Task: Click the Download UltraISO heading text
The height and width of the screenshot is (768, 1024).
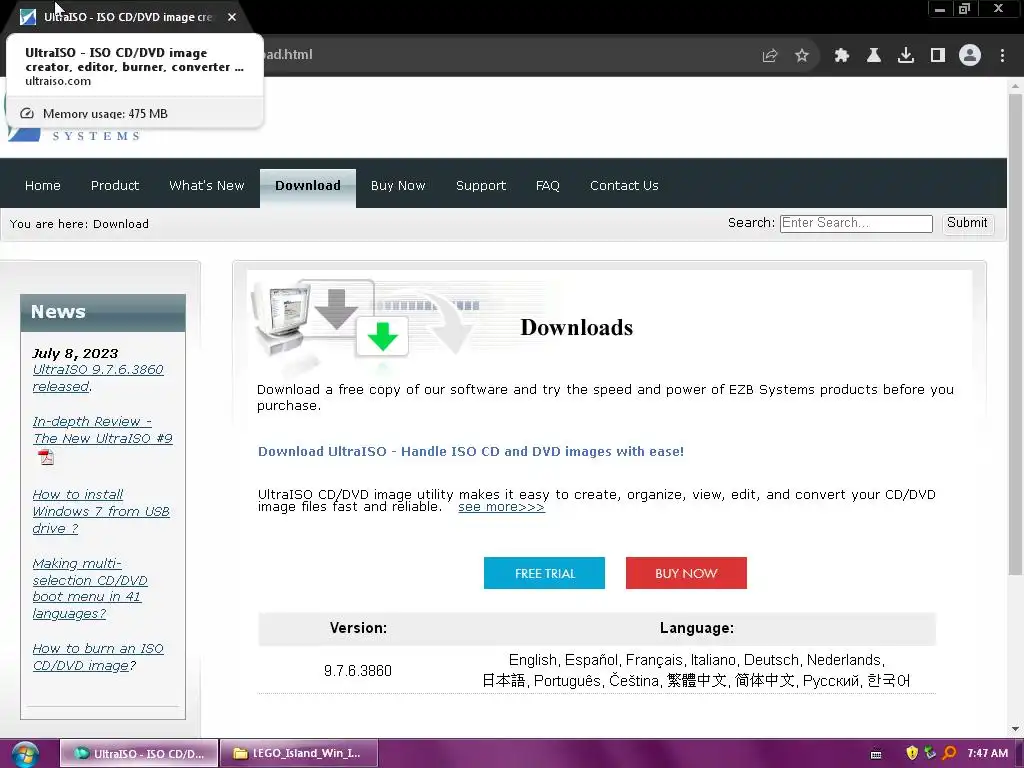Action: point(470,452)
